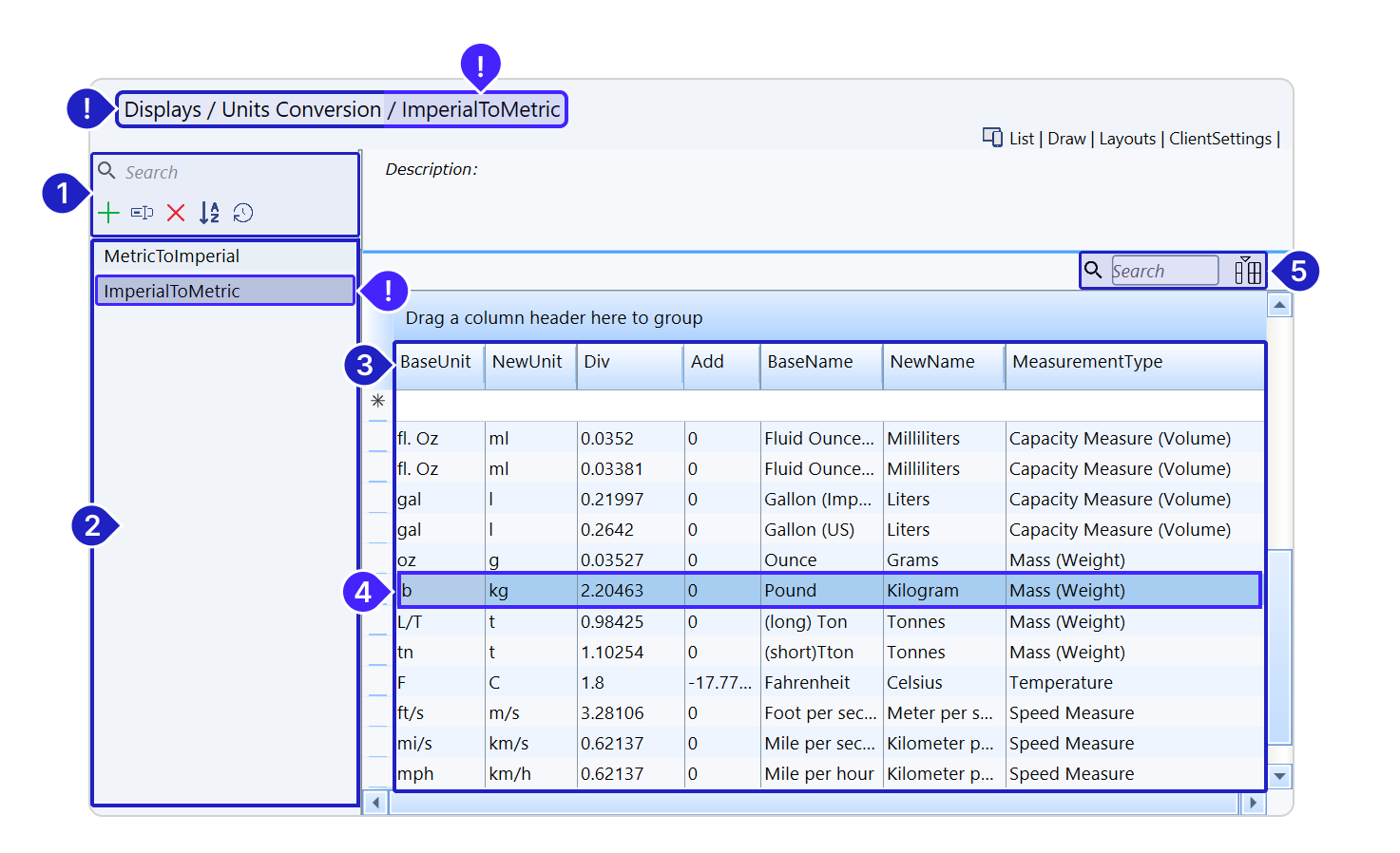Click the horizontal scrollbar right arrow
This screenshot has width=1400, height=853.
pyautogui.click(x=1253, y=804)
